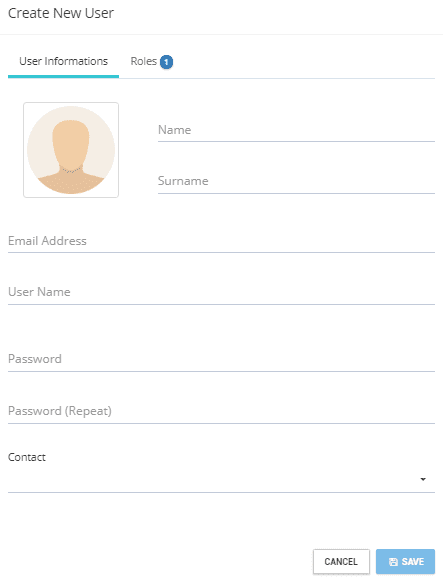443x582 pixels.
Task: Click the blue Roles count badge
Action: (166, 62)
